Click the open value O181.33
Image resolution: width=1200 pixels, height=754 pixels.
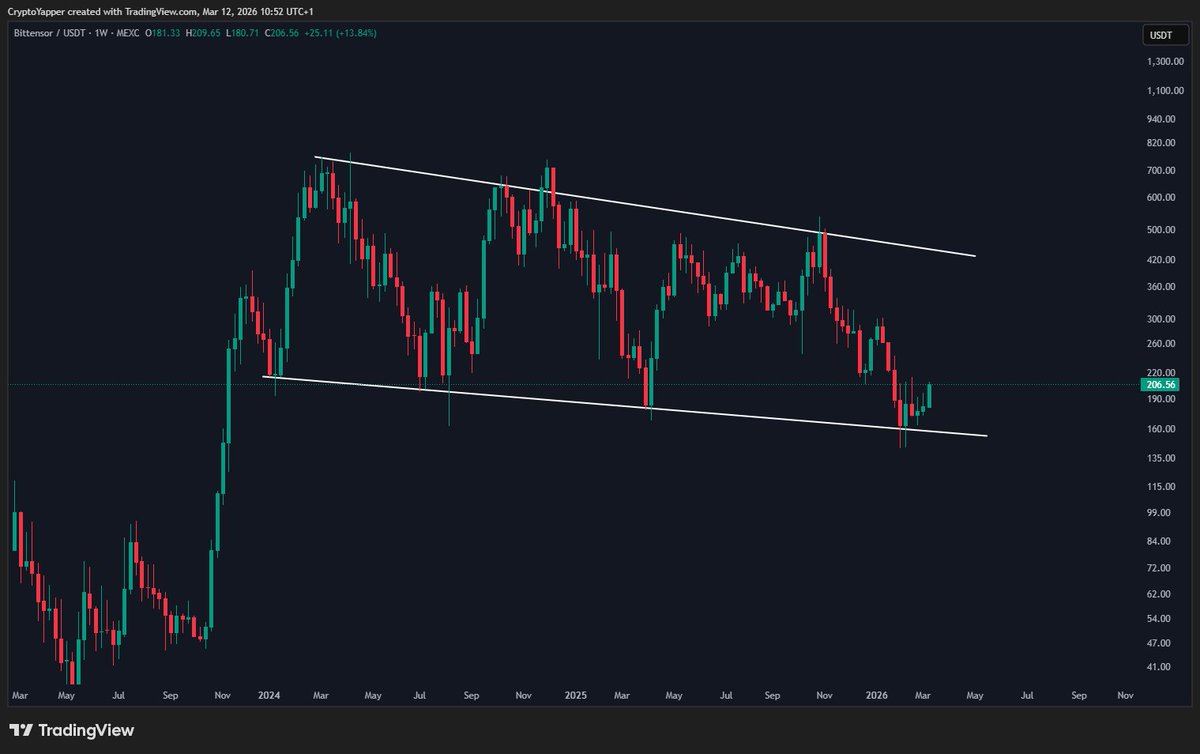[x=161, y=33]
